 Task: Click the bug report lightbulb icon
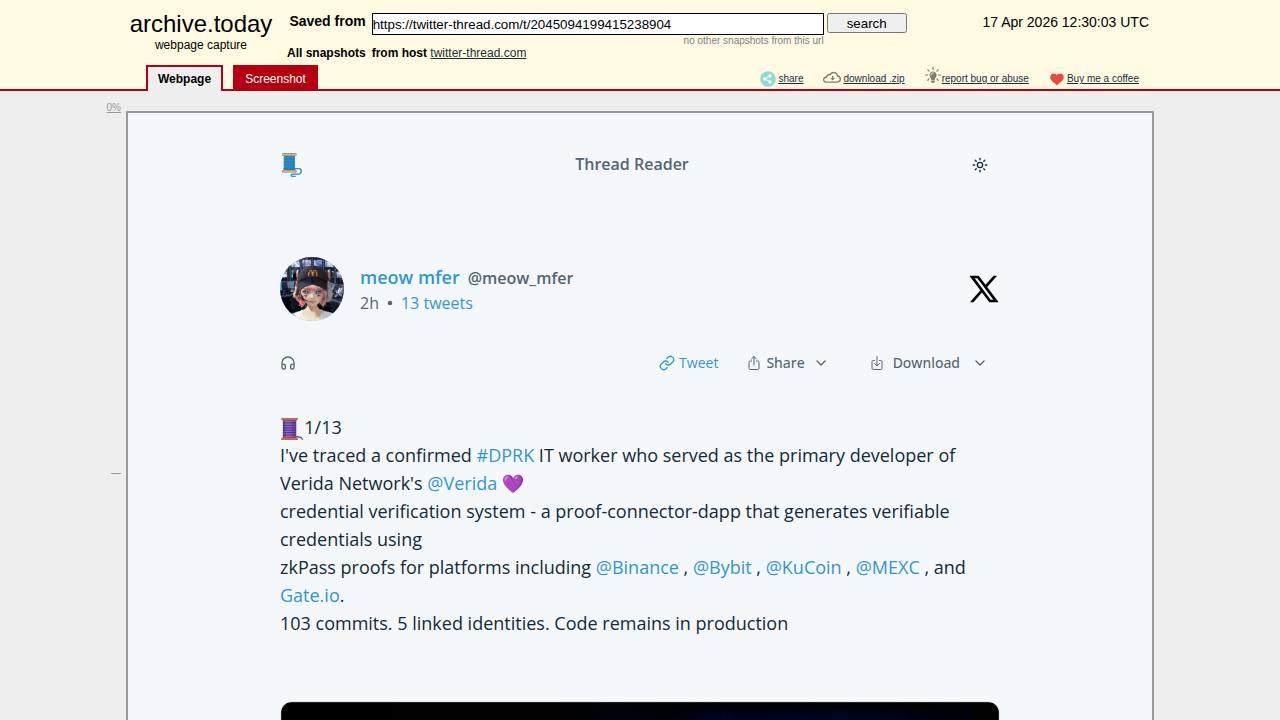coord(932,76)
